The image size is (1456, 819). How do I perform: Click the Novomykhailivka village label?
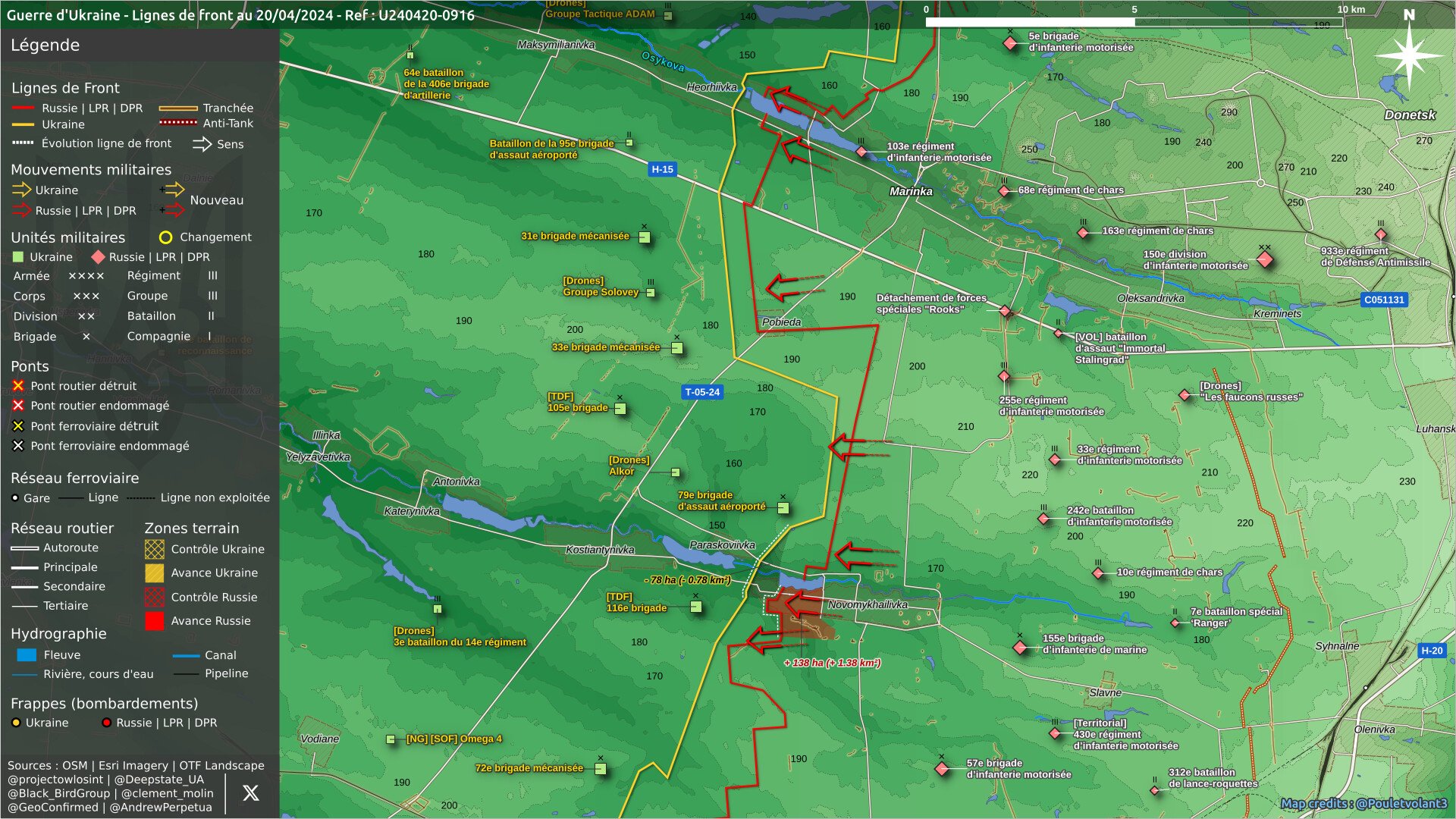coord(868,604)
